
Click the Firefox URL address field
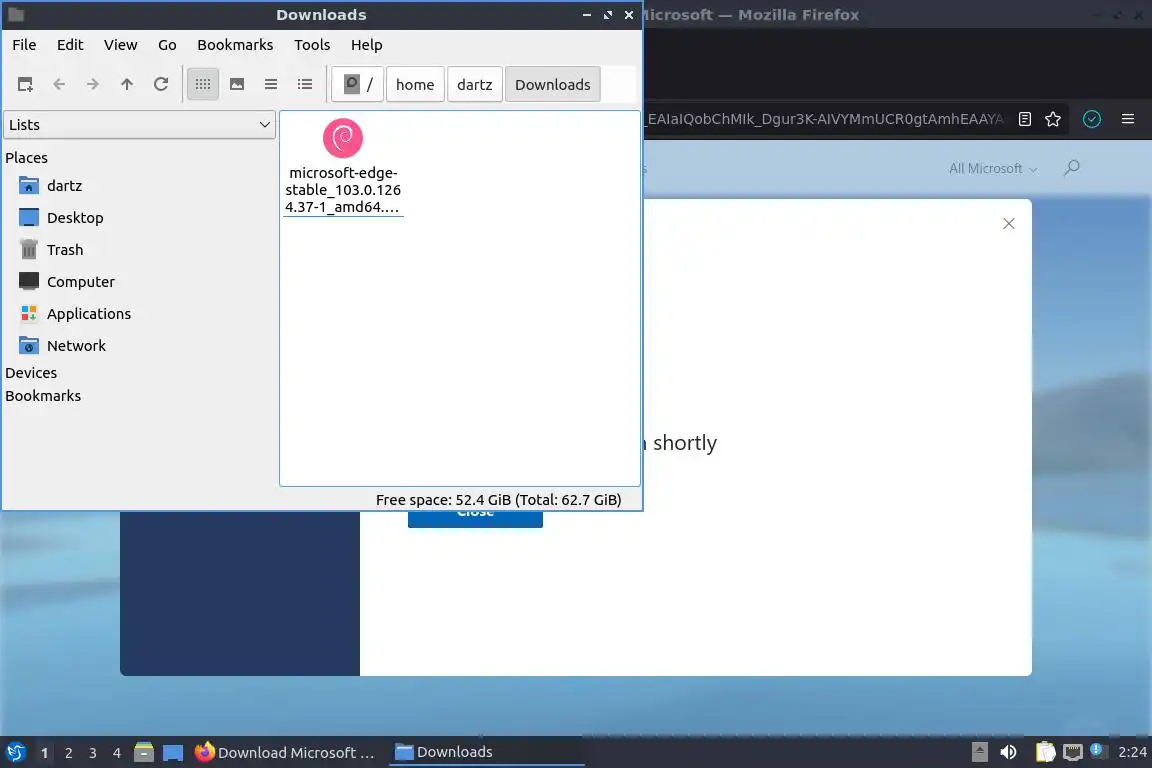coord(824,119)
